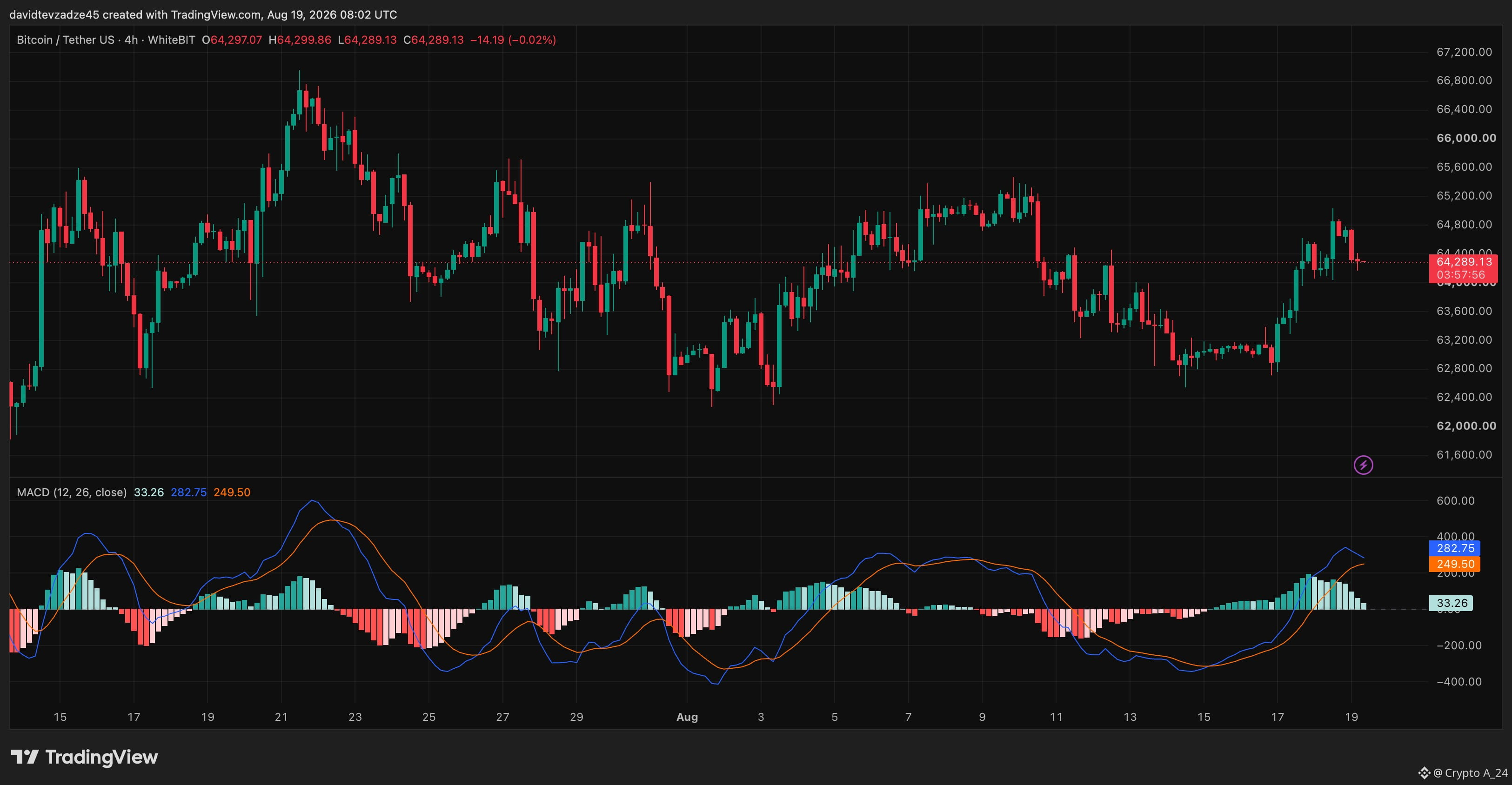Click the 23 date label on time axis

click(355, 717)
